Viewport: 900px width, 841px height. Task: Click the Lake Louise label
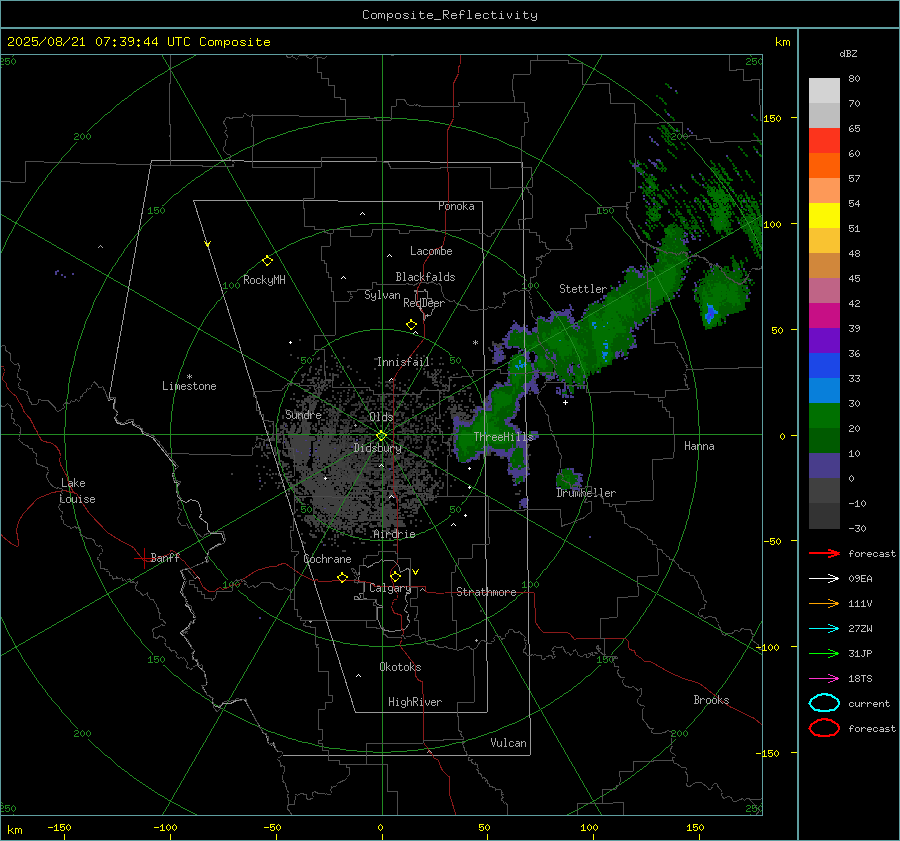[77, 491]
